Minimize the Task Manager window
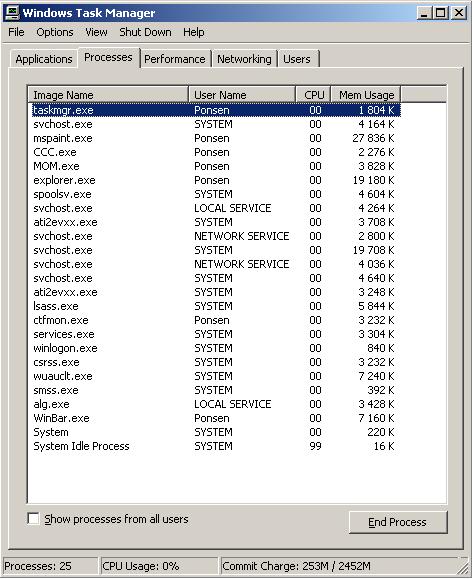Viewport: 472px width, 579px height. click(424, 13)
